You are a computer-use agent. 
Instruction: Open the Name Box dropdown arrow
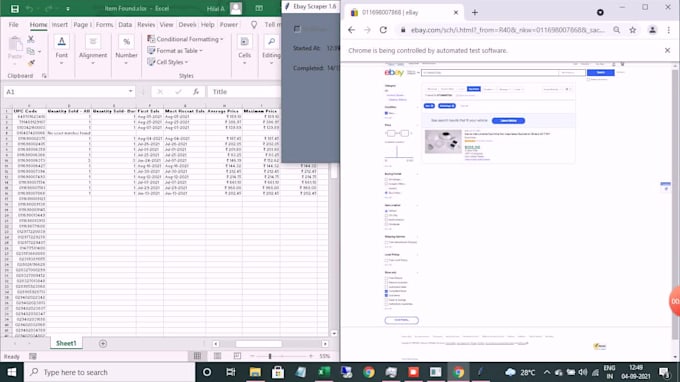(130, 91)
